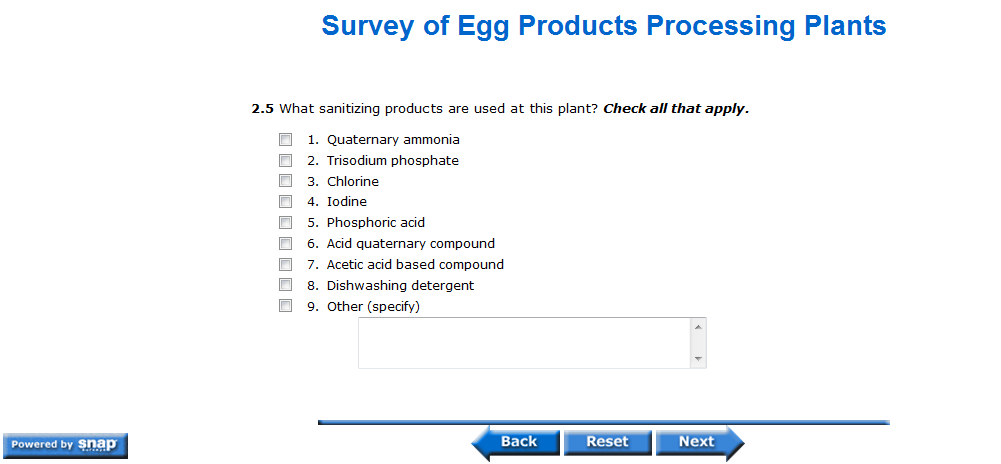Tick the Trisodium phosphate option

click(285, 160)
